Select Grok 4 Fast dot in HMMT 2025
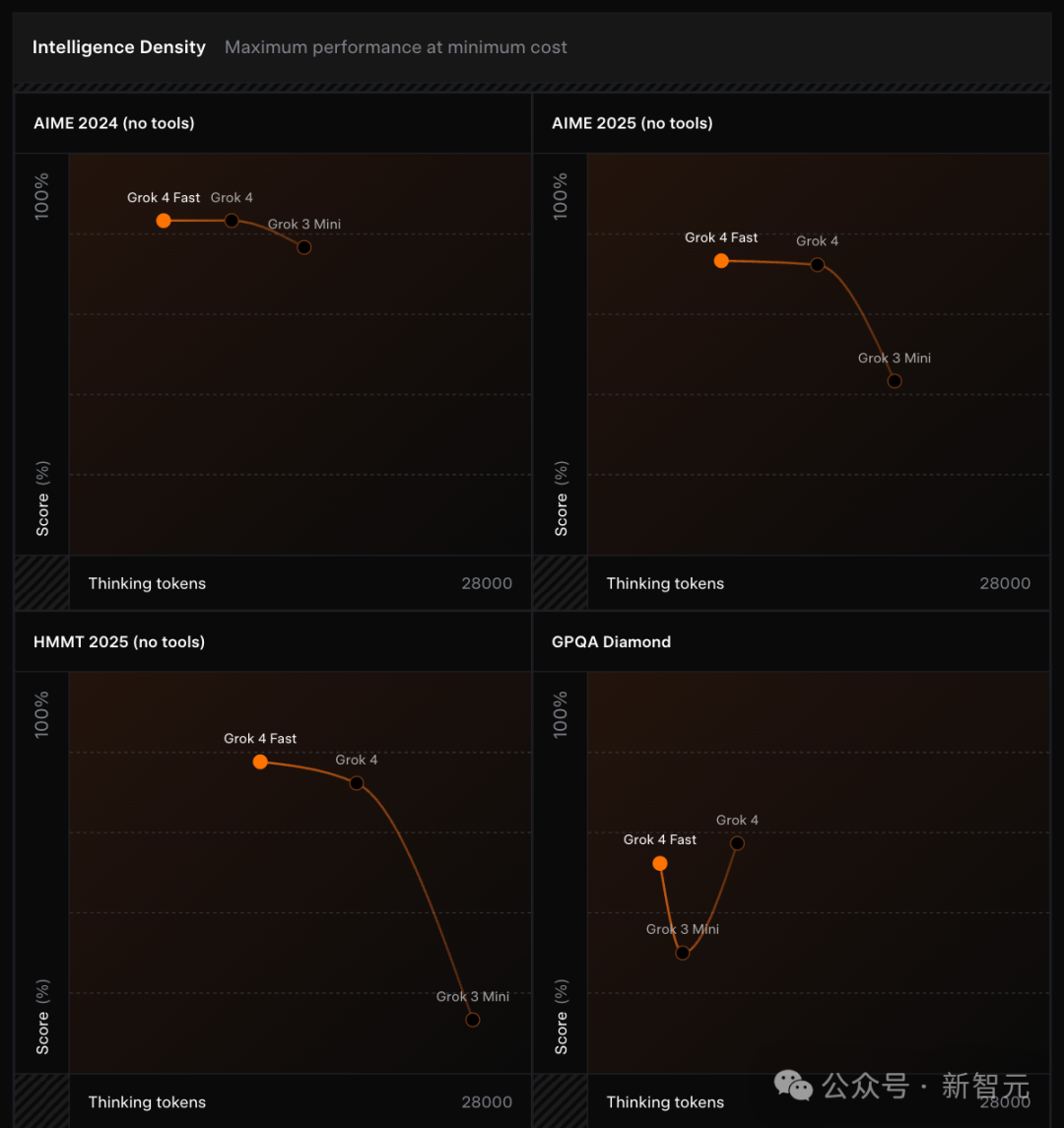Image resolution: width=1064 pixels, height=1128 pixels. [260, 762]
